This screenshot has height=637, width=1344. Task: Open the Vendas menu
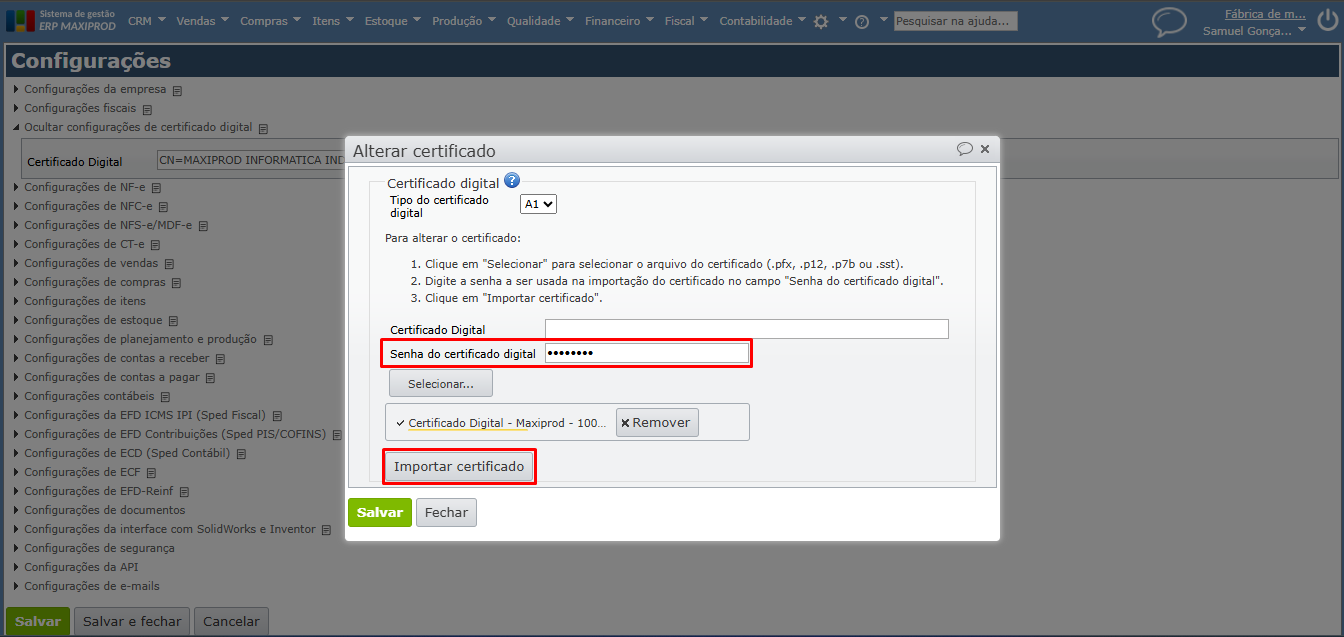click(x=202, y=21)
